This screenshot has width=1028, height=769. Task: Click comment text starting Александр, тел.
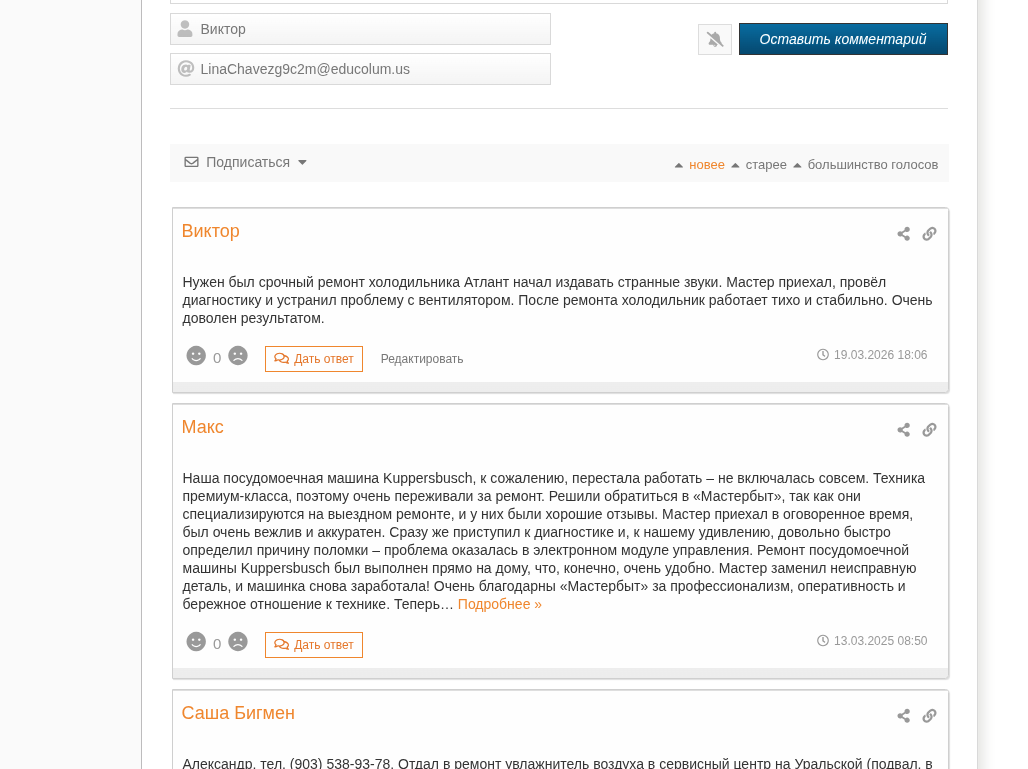[x=557, y=763]
